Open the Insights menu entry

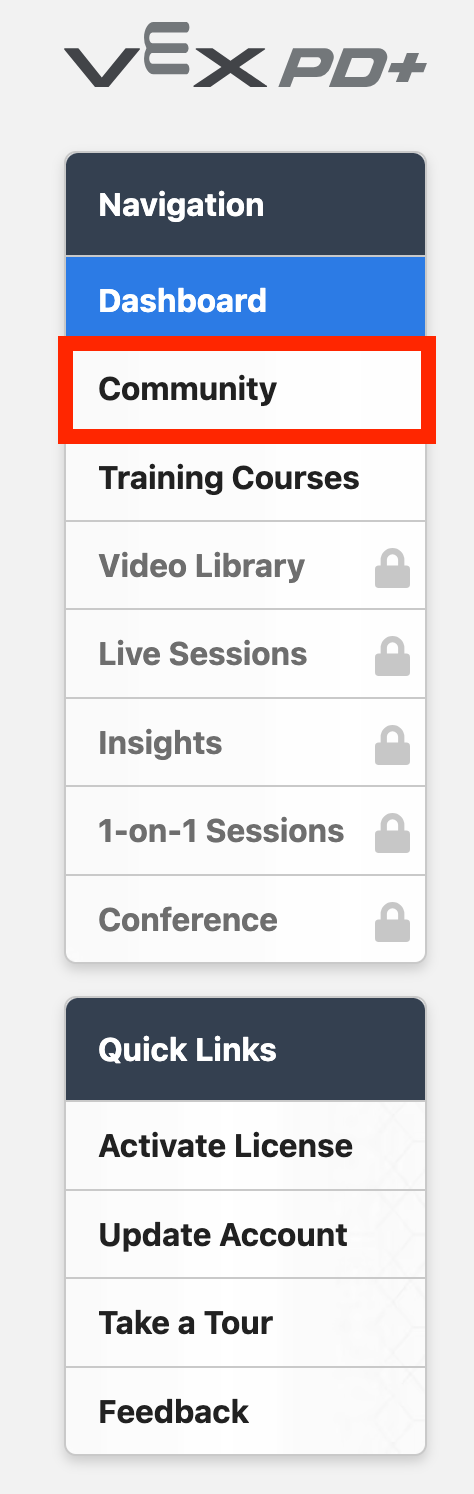click(246, 743)
